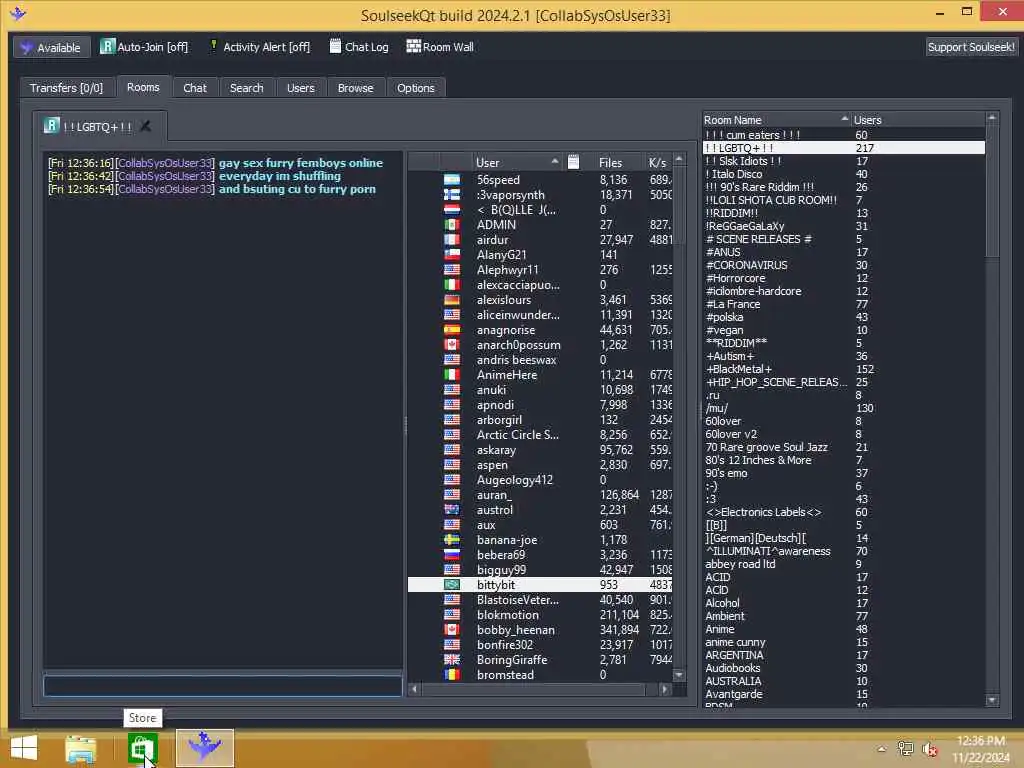Screen dimensions: 1024x768
Task: Switch to the Chat tab
Action: tap(195, 88)
